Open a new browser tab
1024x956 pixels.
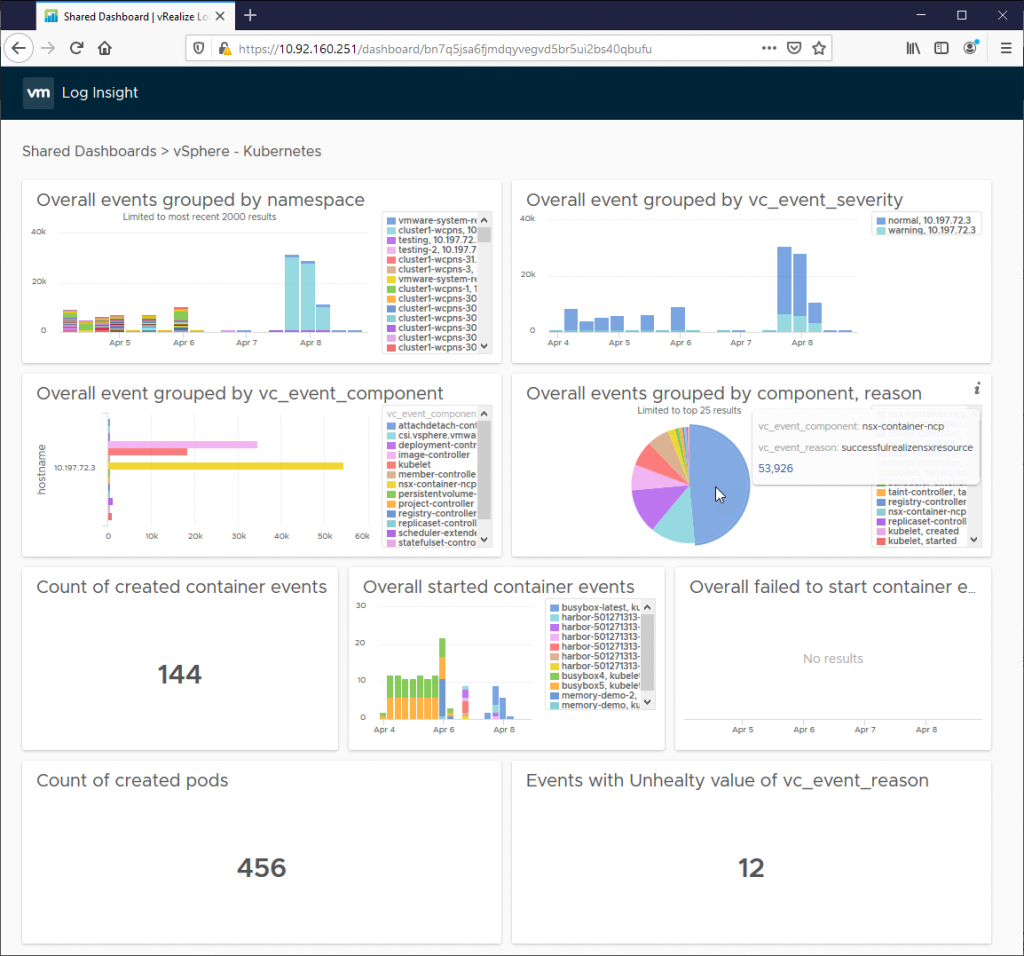click(250, 15)
